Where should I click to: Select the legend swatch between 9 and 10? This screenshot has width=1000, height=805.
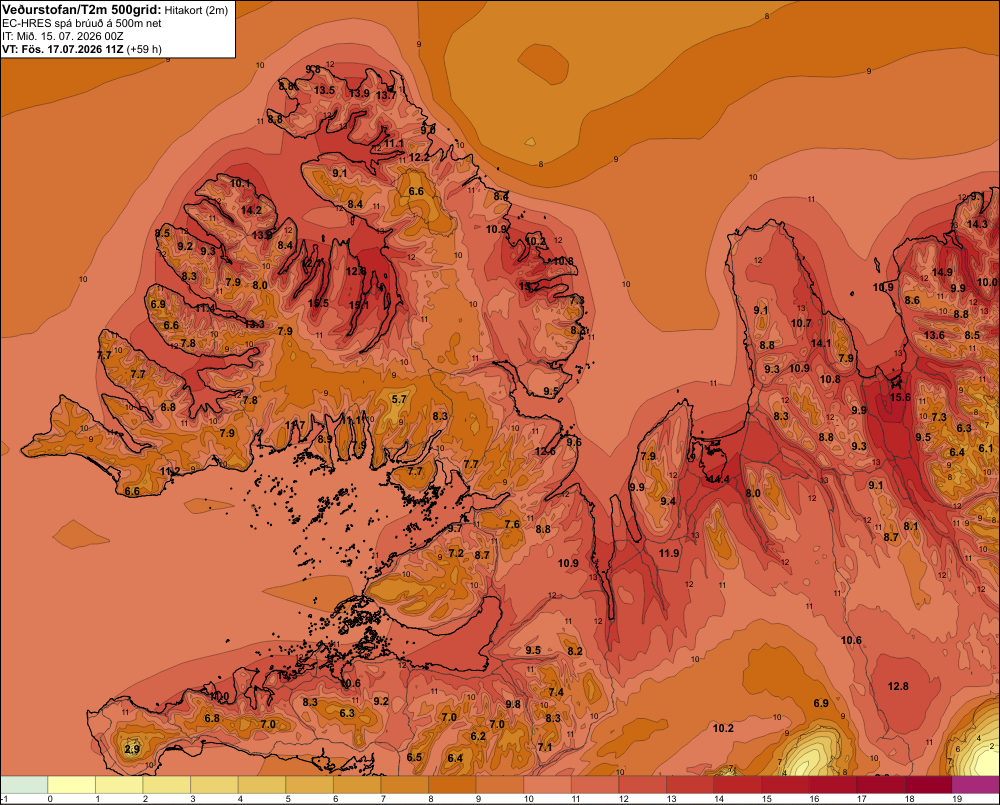point(500,784)
